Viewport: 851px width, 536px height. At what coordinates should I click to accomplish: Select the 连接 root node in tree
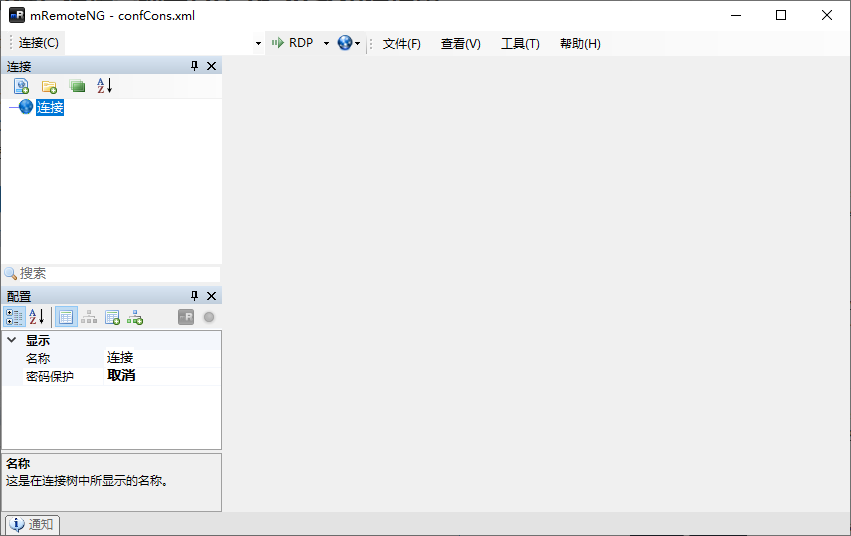coord(49,108)
